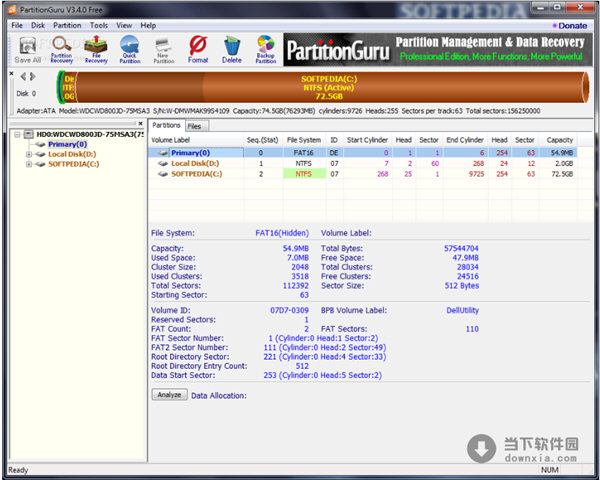Click the BPB Volume Label value DellUtility

point(463,310)
